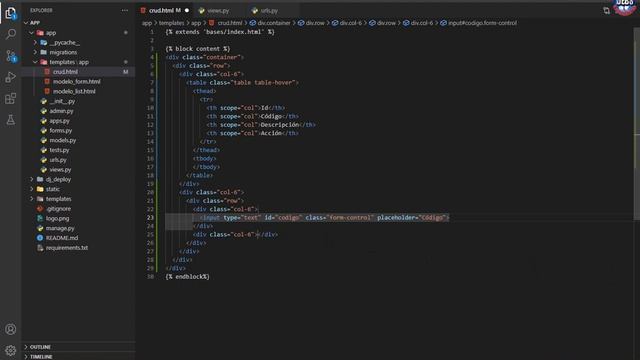
Task: Switch to urls.py editor tab
Action: 269,11
